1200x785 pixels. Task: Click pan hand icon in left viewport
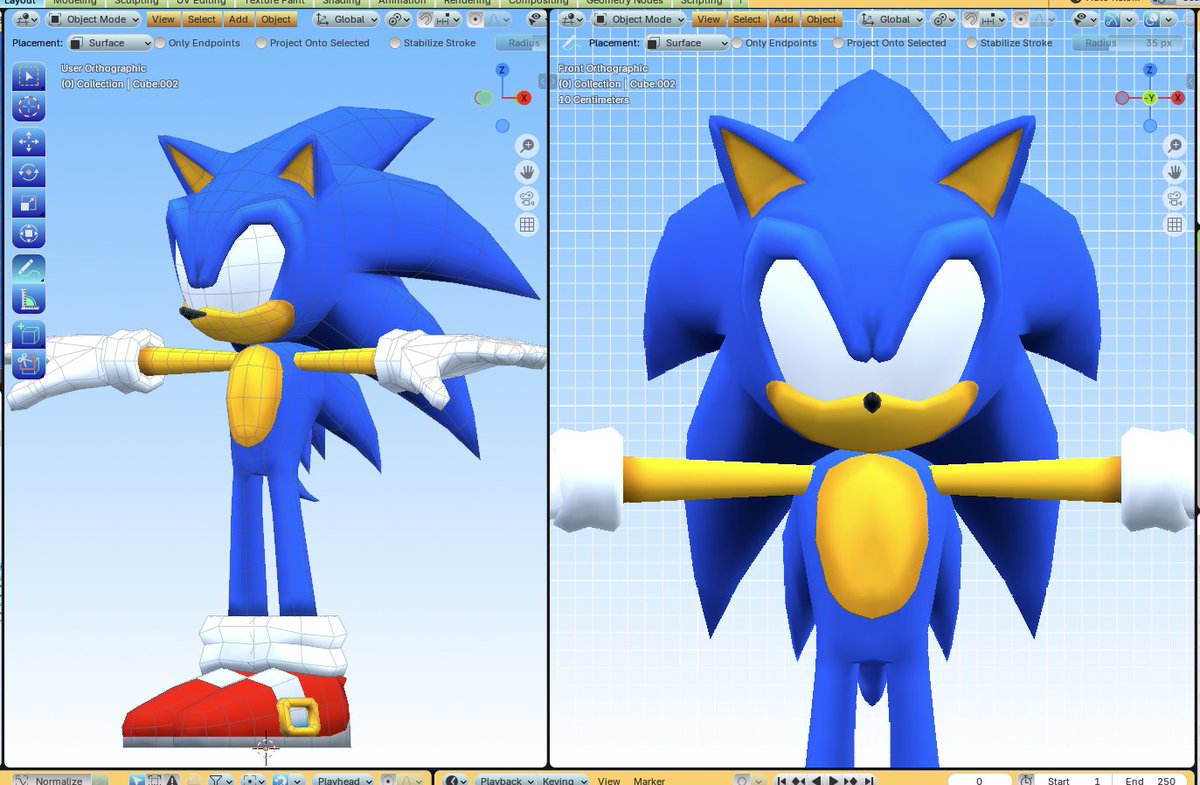point(527,172)
